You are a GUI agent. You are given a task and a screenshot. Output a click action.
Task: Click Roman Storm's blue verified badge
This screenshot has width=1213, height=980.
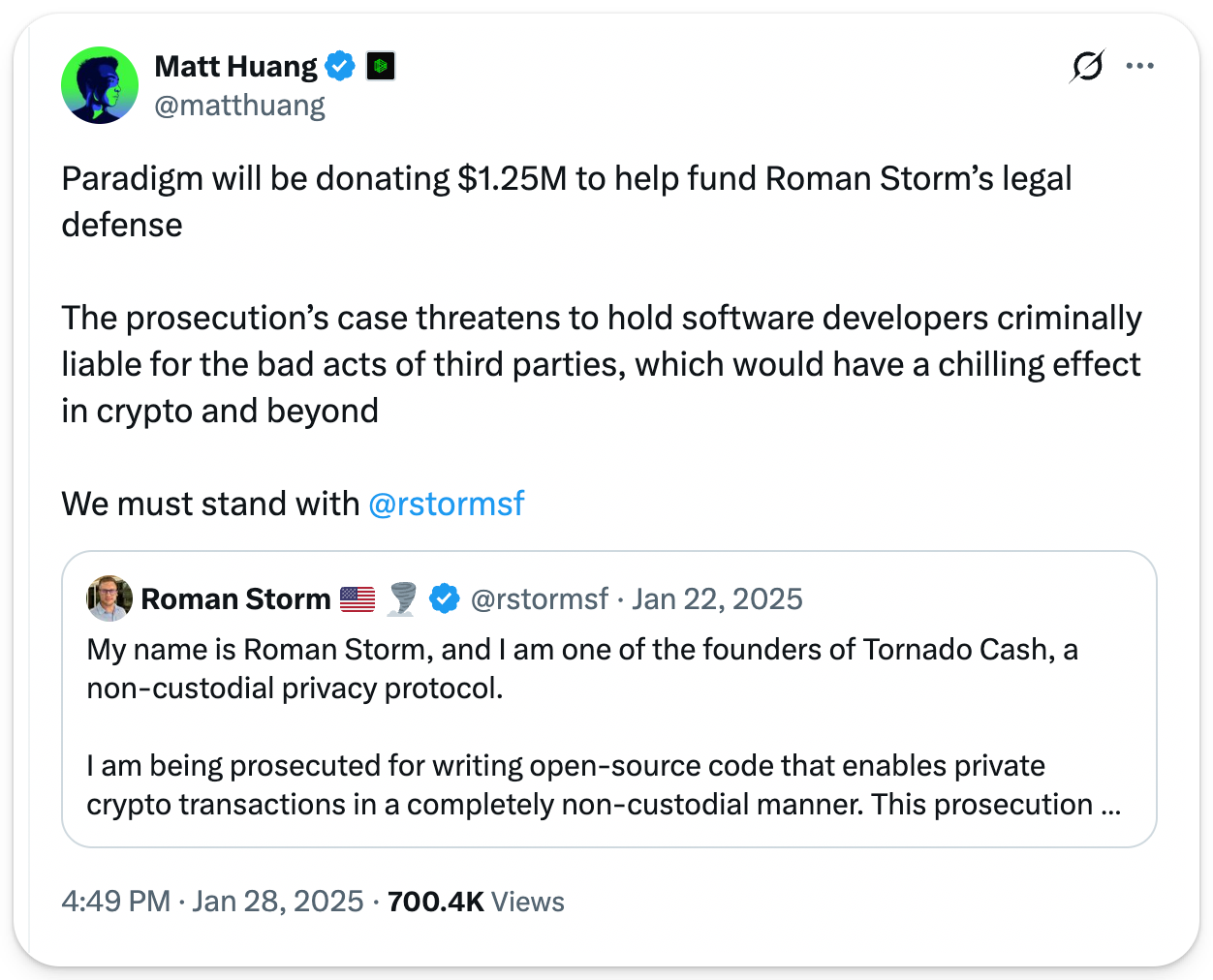pyautogui.click(x=445, y=599)
